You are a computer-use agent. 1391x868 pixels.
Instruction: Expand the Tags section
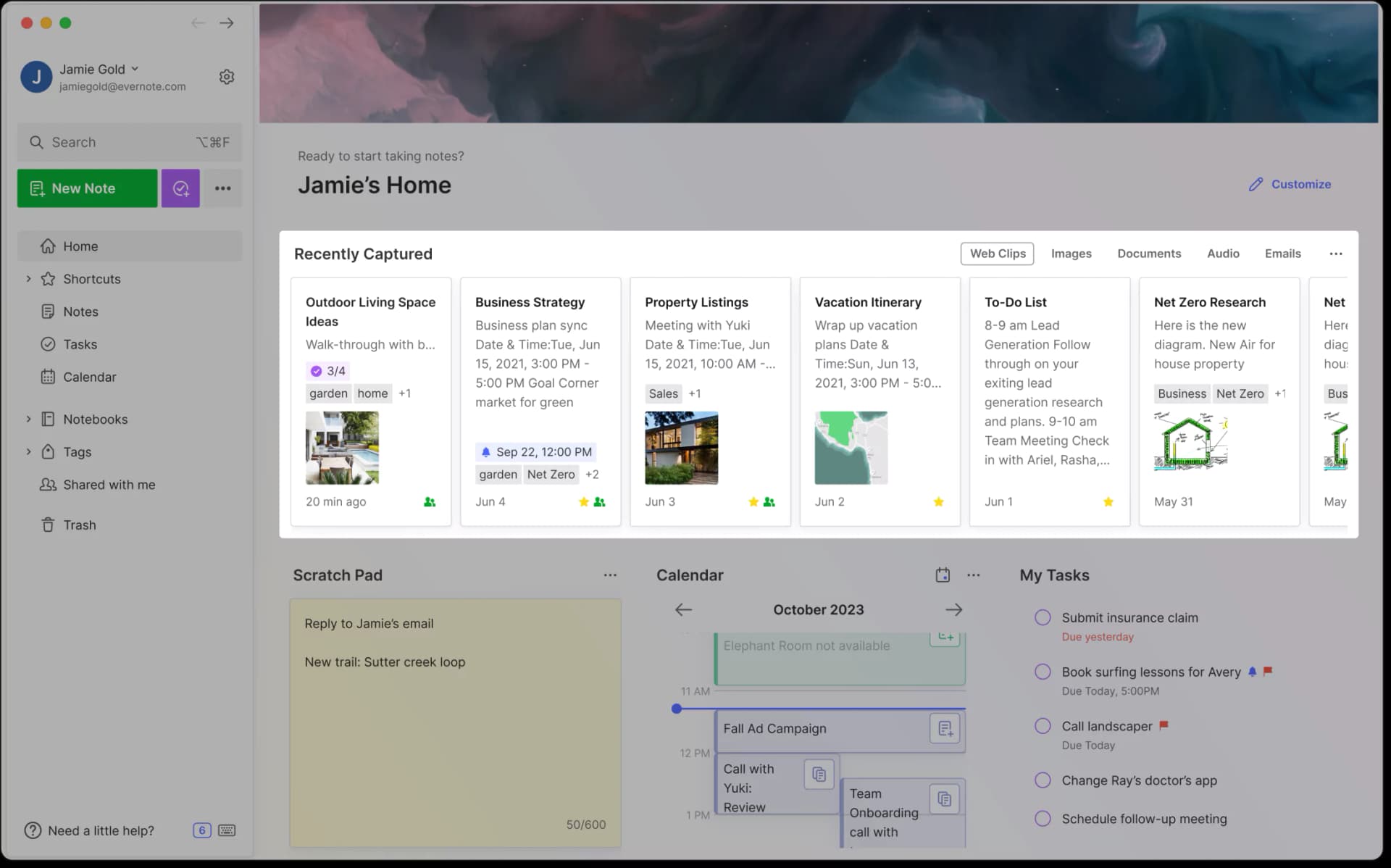(x=29, y=451)
